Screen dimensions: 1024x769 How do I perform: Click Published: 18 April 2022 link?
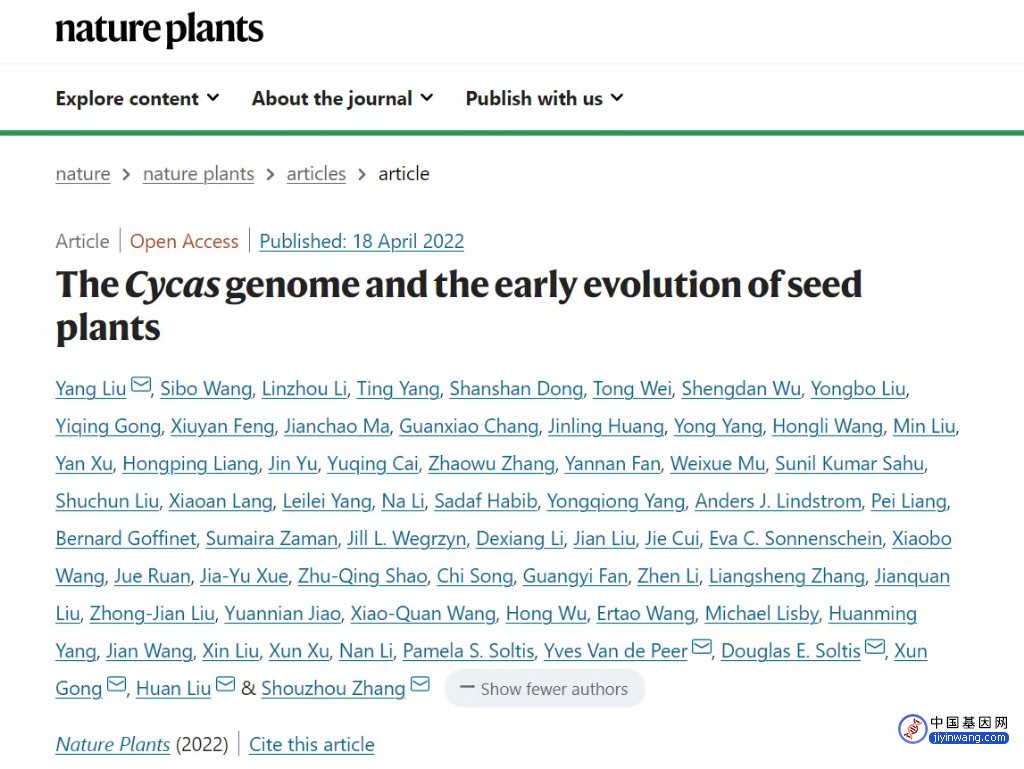tap(362, 242)
